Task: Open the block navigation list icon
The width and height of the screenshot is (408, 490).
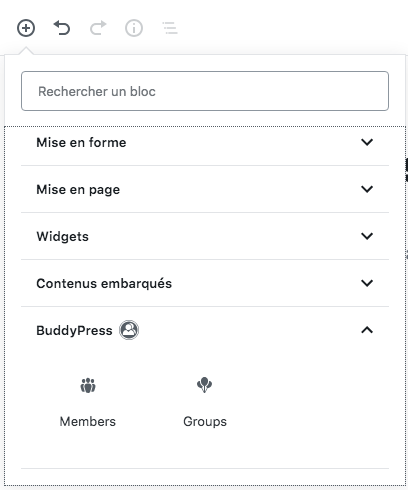Action: pyautogui.click(x=170, y=28)
